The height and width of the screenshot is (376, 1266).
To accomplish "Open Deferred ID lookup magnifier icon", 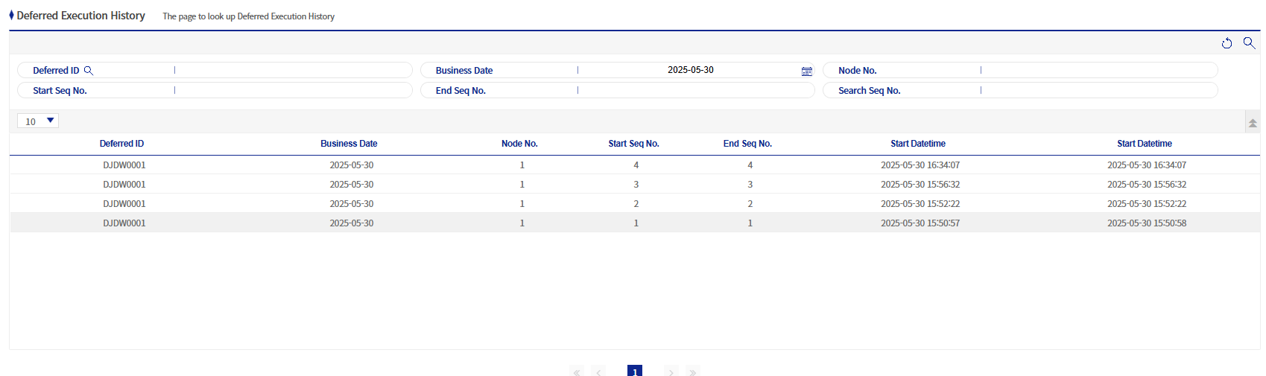I will [88, 71].
